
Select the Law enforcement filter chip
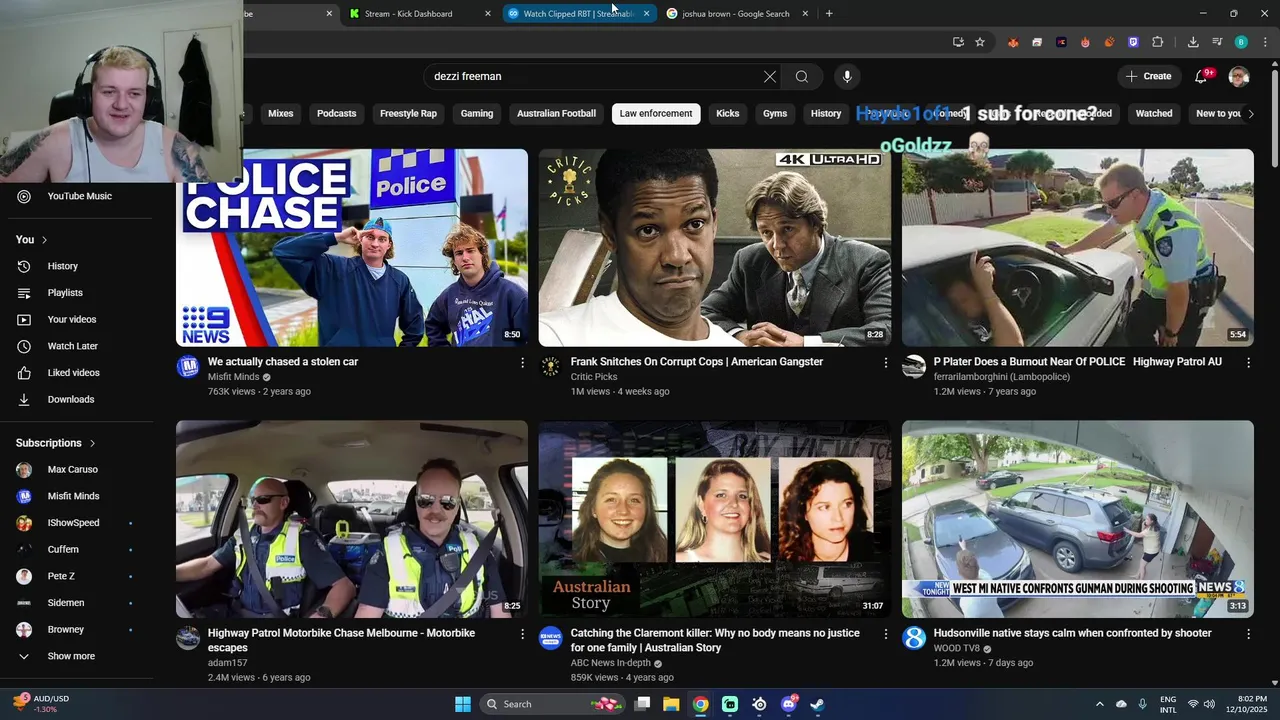coord(656,114)
